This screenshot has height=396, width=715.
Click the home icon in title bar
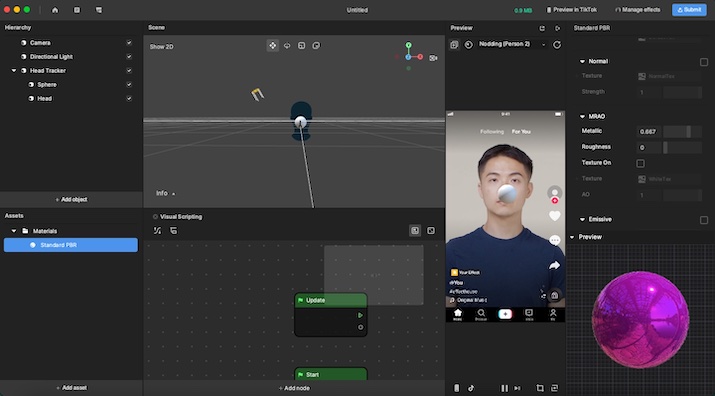tap(55, 10)
